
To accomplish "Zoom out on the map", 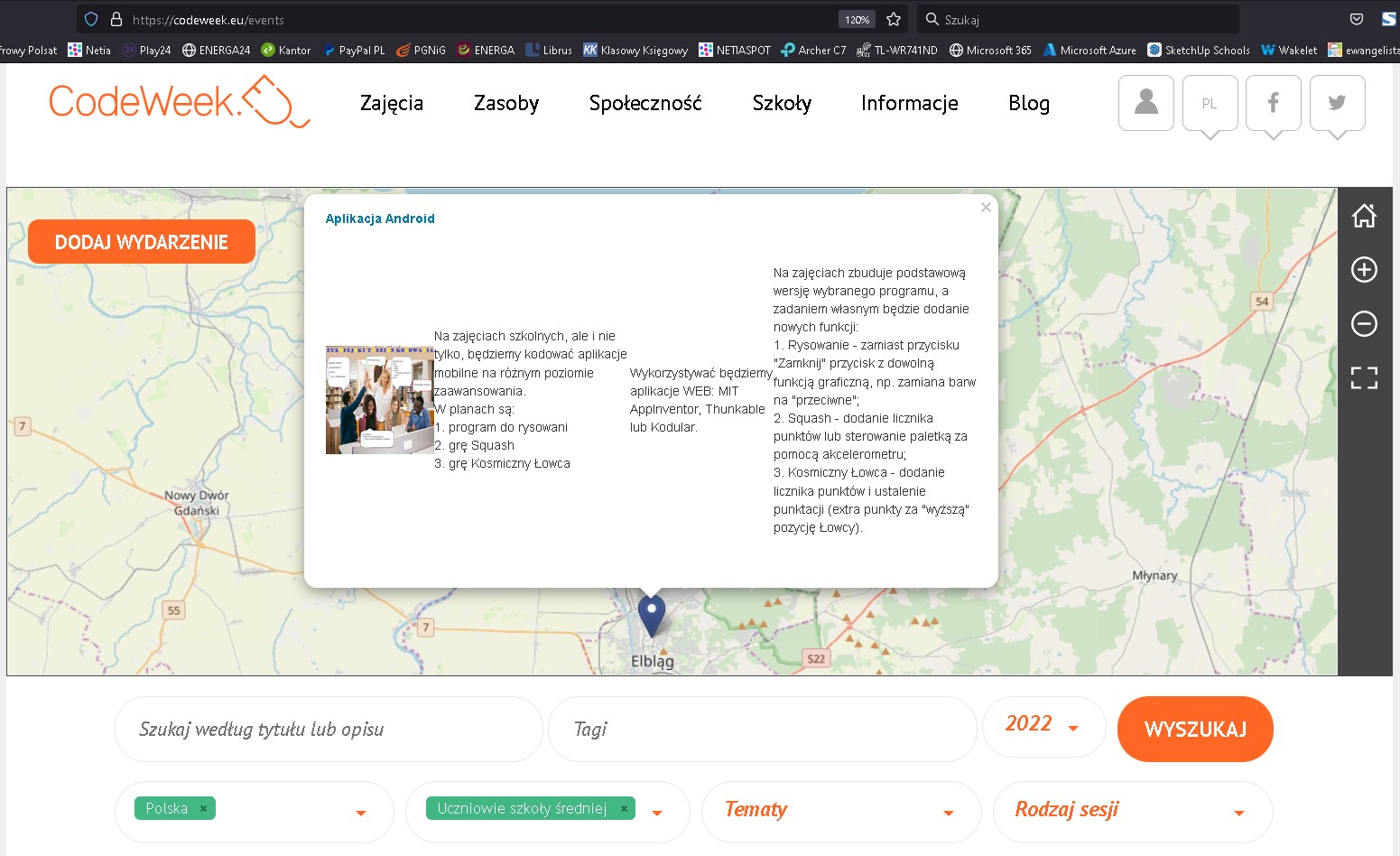I will point(1364,323).
